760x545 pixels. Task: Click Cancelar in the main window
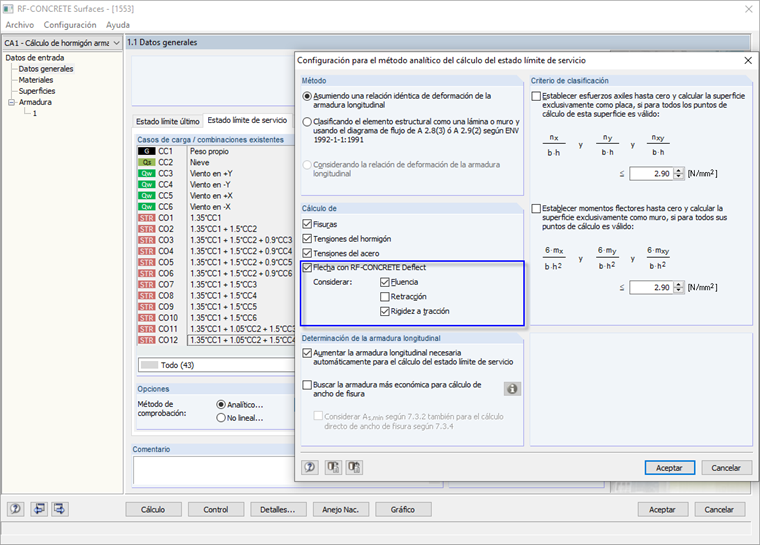[x=719, y=510]
